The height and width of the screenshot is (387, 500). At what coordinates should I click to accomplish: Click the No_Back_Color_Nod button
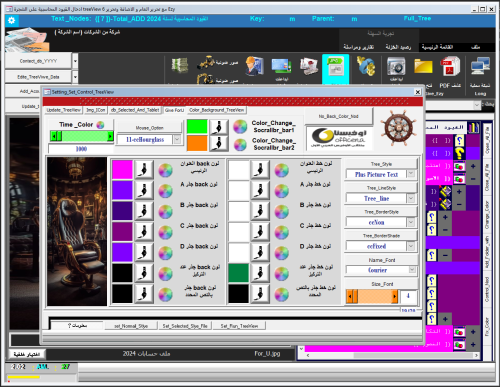338,116
